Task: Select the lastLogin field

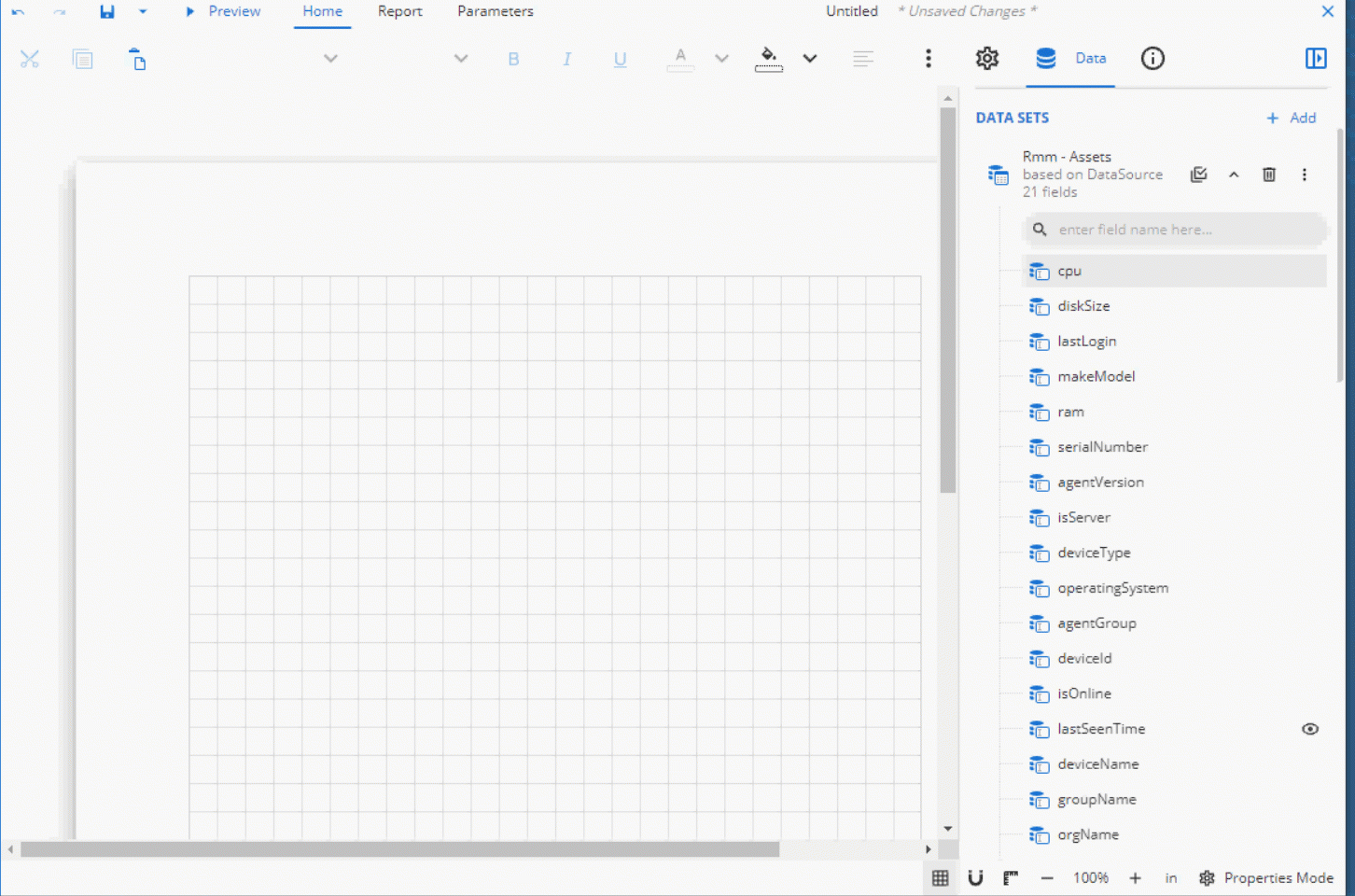Action: (1174, 342)
